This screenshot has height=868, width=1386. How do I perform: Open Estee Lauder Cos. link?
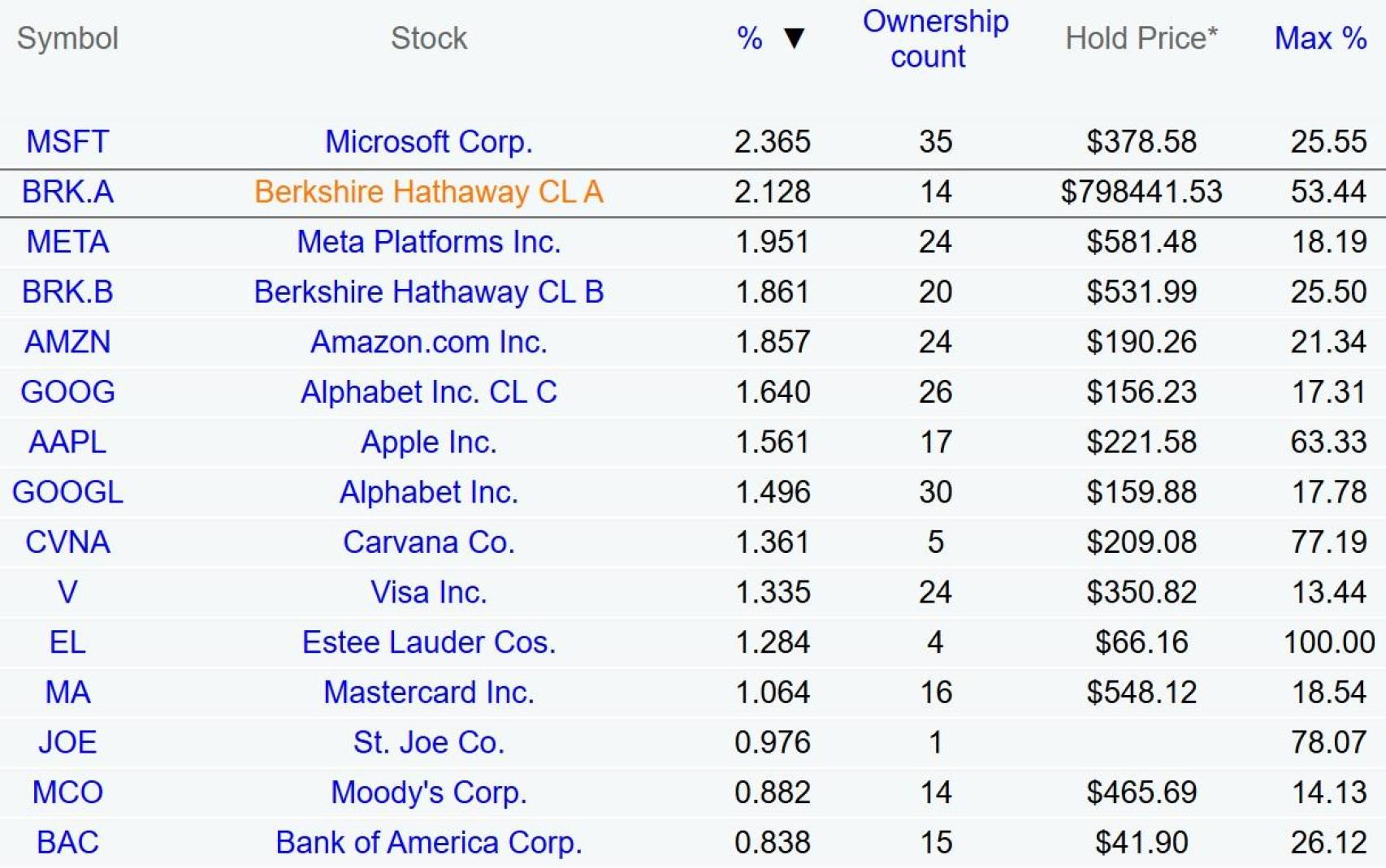428,642
